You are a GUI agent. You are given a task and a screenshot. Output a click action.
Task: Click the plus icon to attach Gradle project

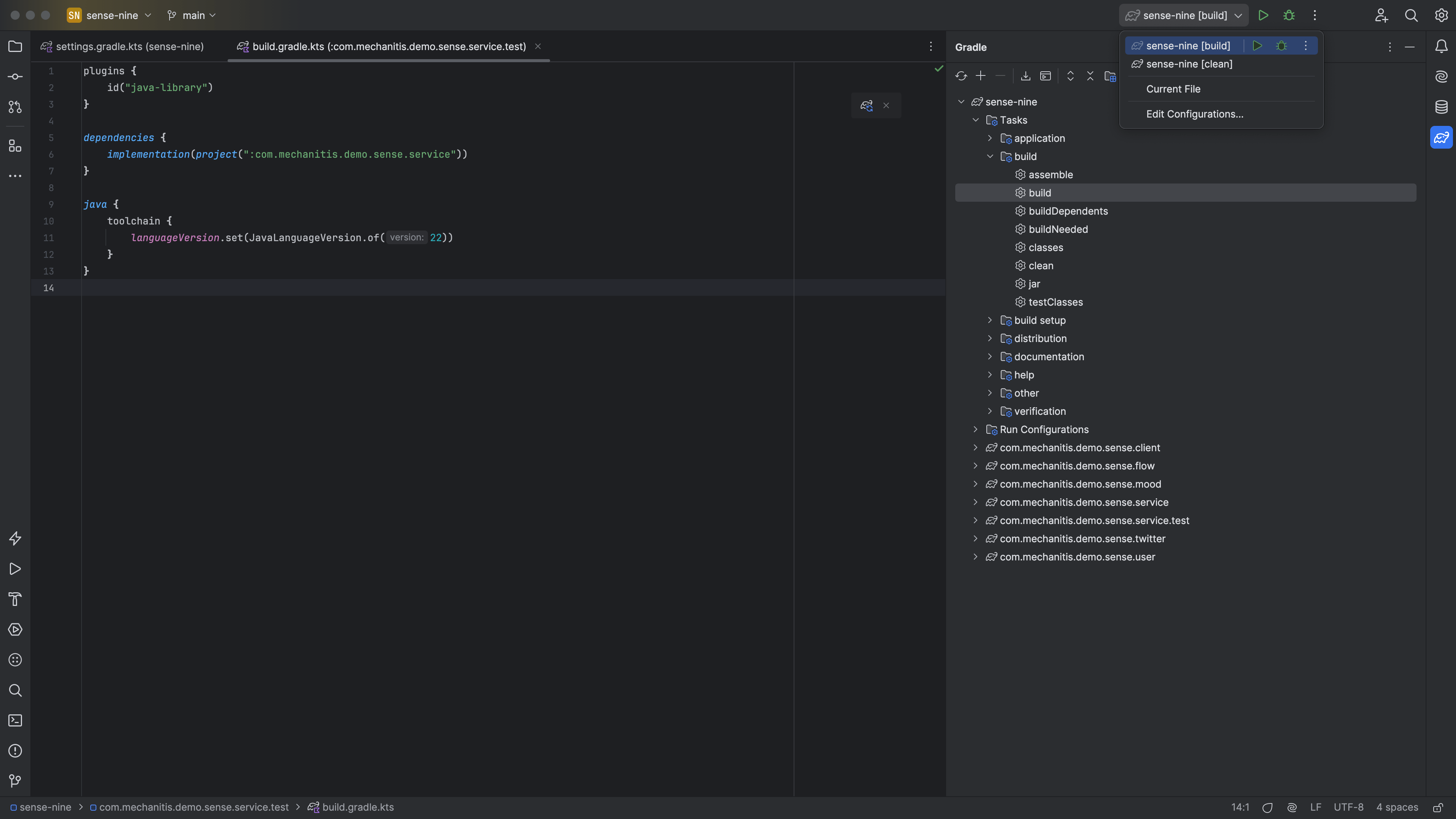click(x=981, y=75)
